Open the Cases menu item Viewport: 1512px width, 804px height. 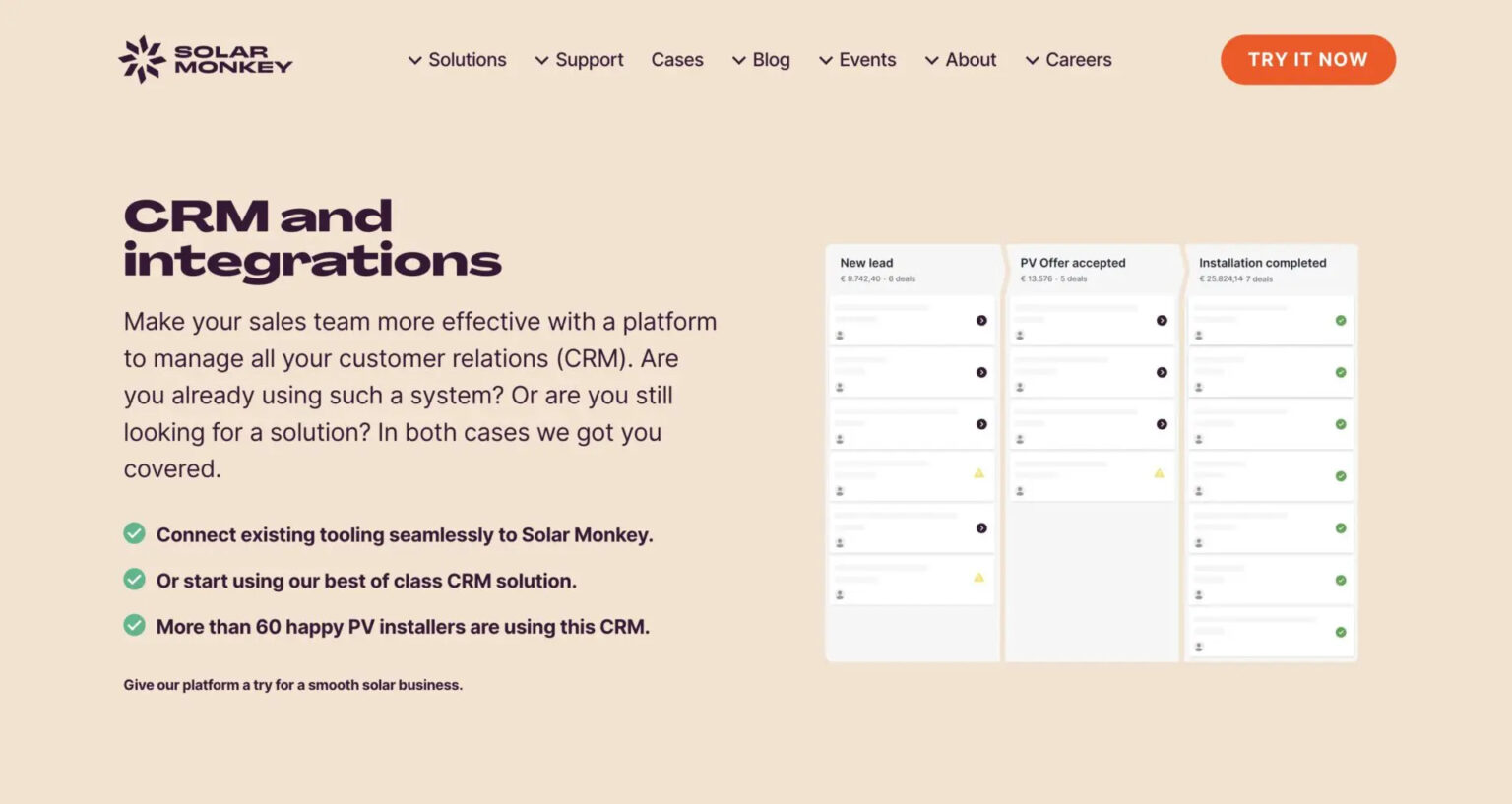(677, 60)
